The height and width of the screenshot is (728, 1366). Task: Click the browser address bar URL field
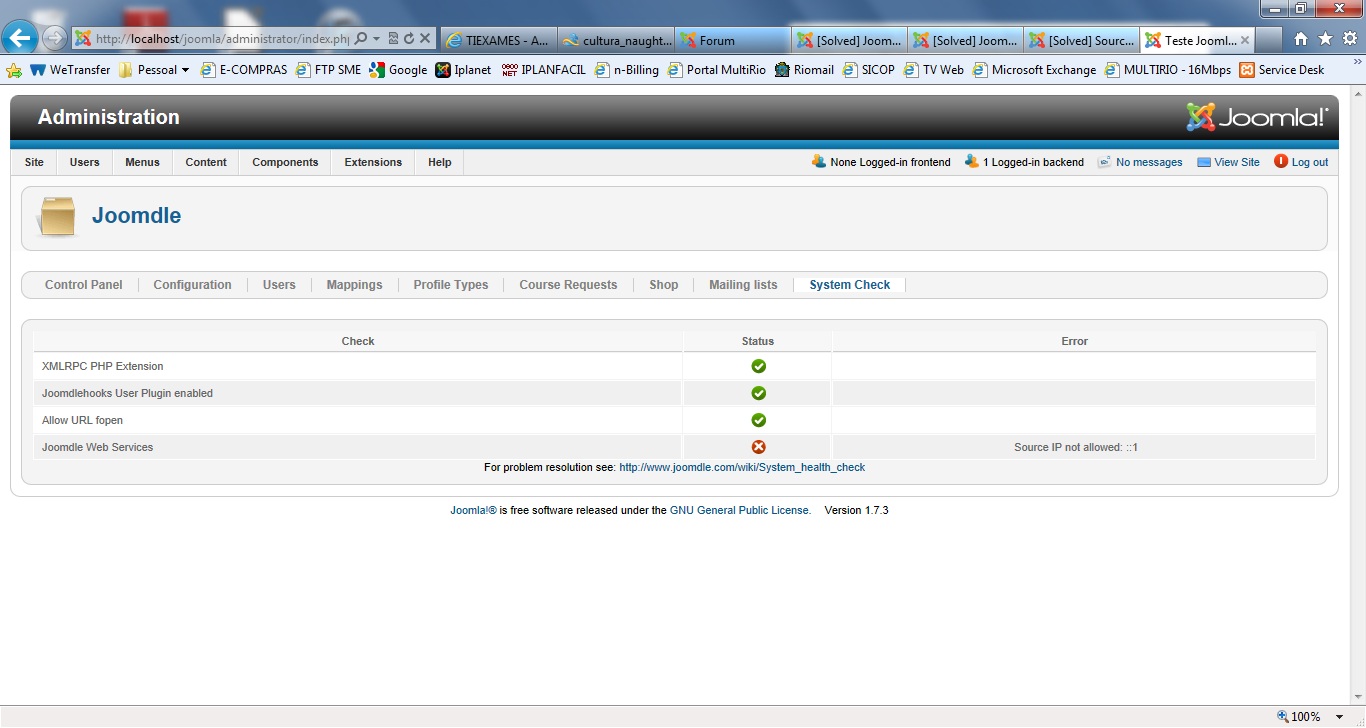tap(220, 39)
